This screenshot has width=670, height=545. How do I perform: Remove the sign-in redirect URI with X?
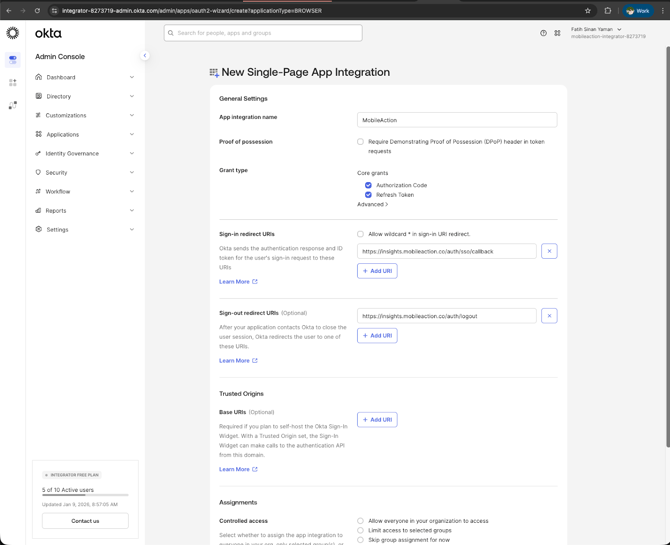pos(549,251)
